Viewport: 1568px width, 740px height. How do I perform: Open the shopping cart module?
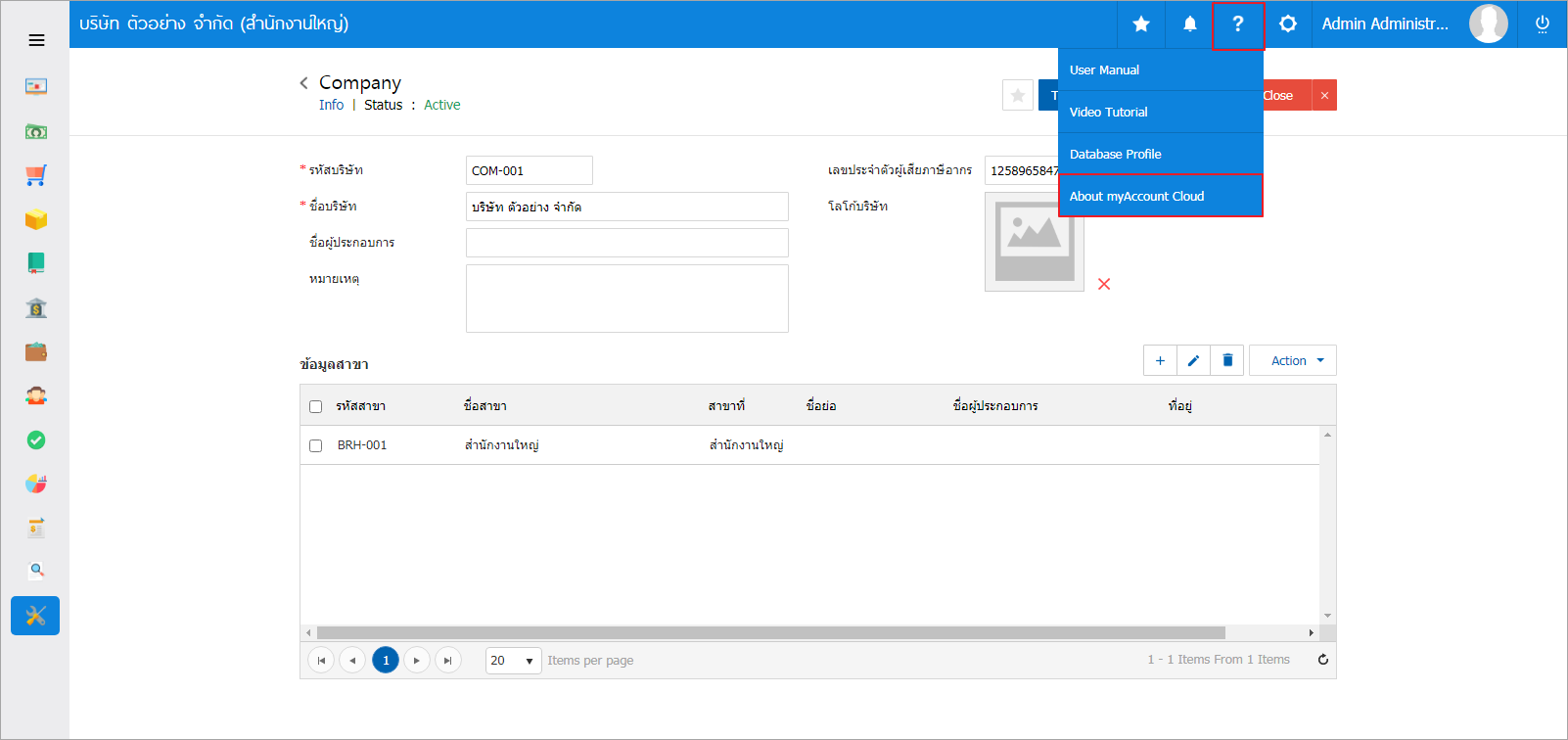tap(36, 175)
